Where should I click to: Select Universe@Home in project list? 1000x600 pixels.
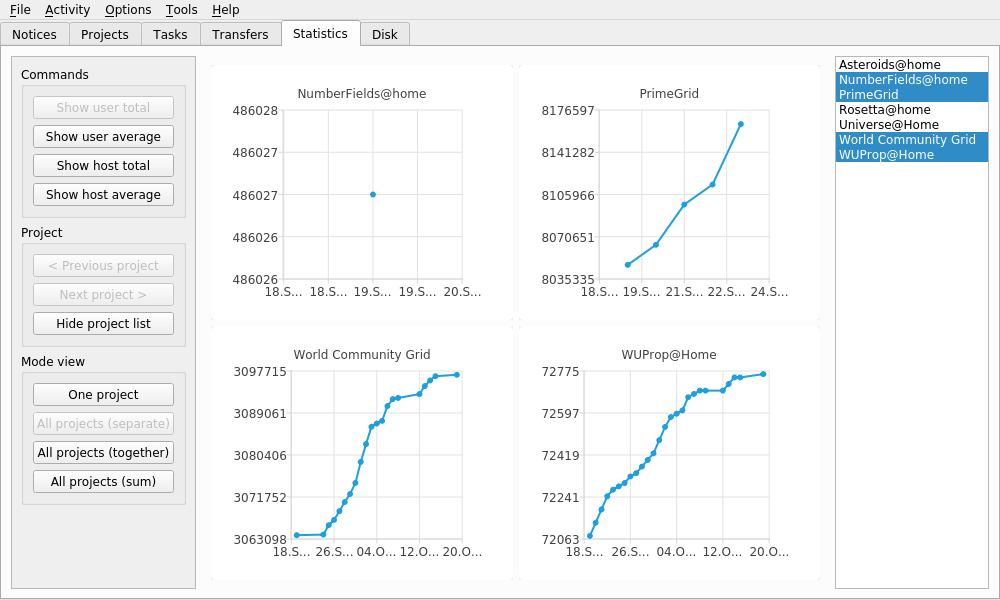tap(888, 125)
